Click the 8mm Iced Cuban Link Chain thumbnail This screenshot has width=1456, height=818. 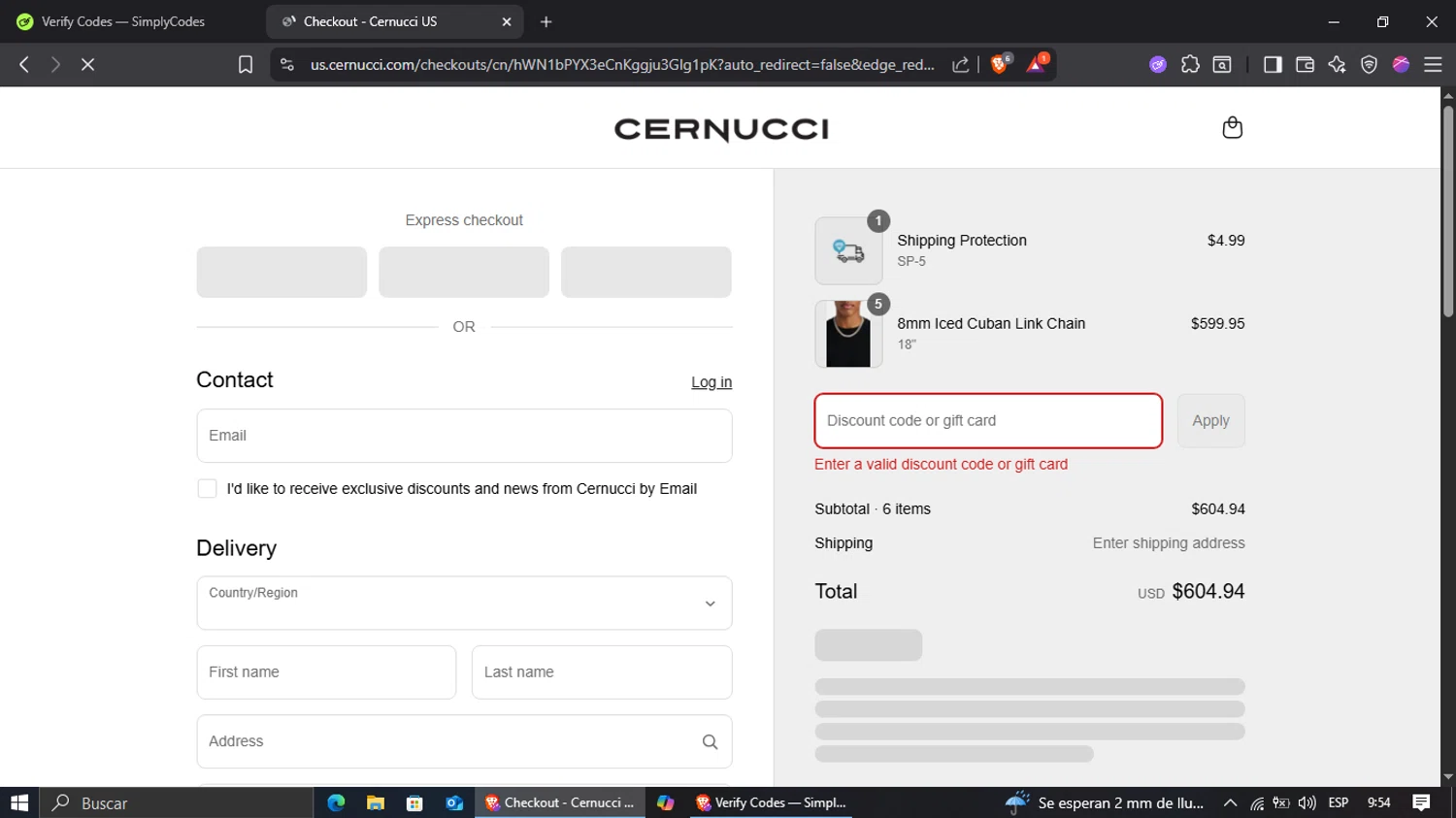click(x=848, y=334)
